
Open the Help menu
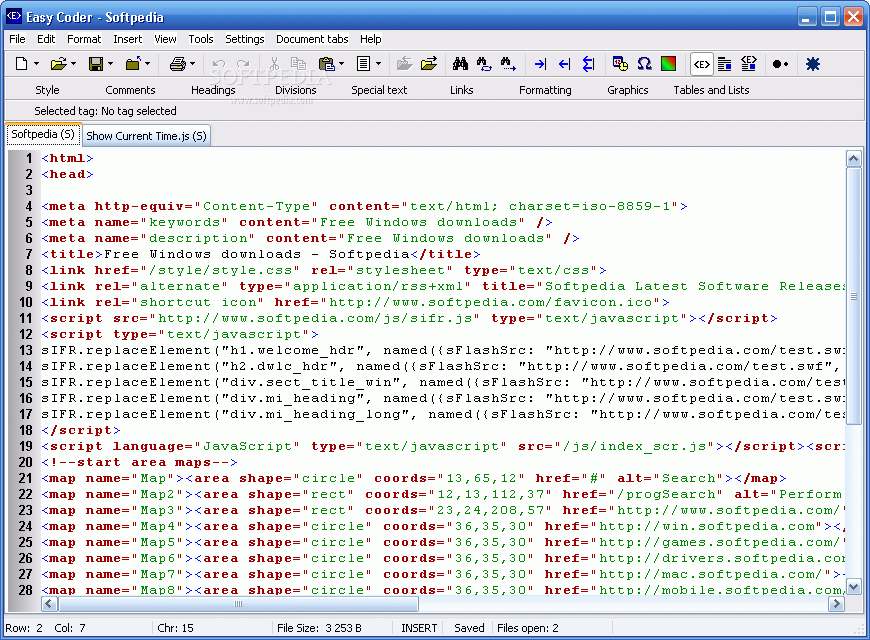[x=371, y=39]
